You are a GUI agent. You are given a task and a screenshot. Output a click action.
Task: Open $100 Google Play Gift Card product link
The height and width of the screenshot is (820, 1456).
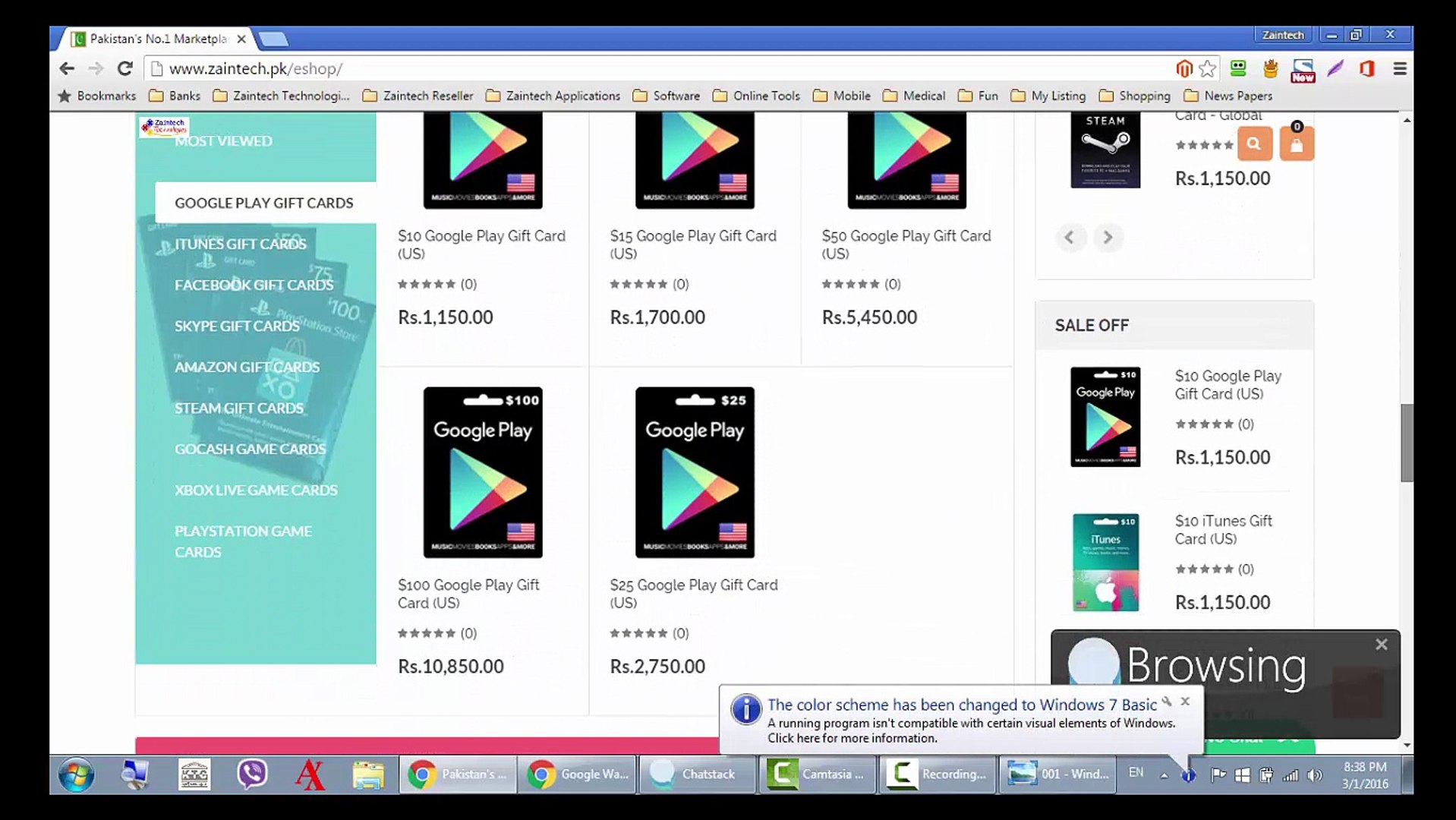[x=468, y=594]
